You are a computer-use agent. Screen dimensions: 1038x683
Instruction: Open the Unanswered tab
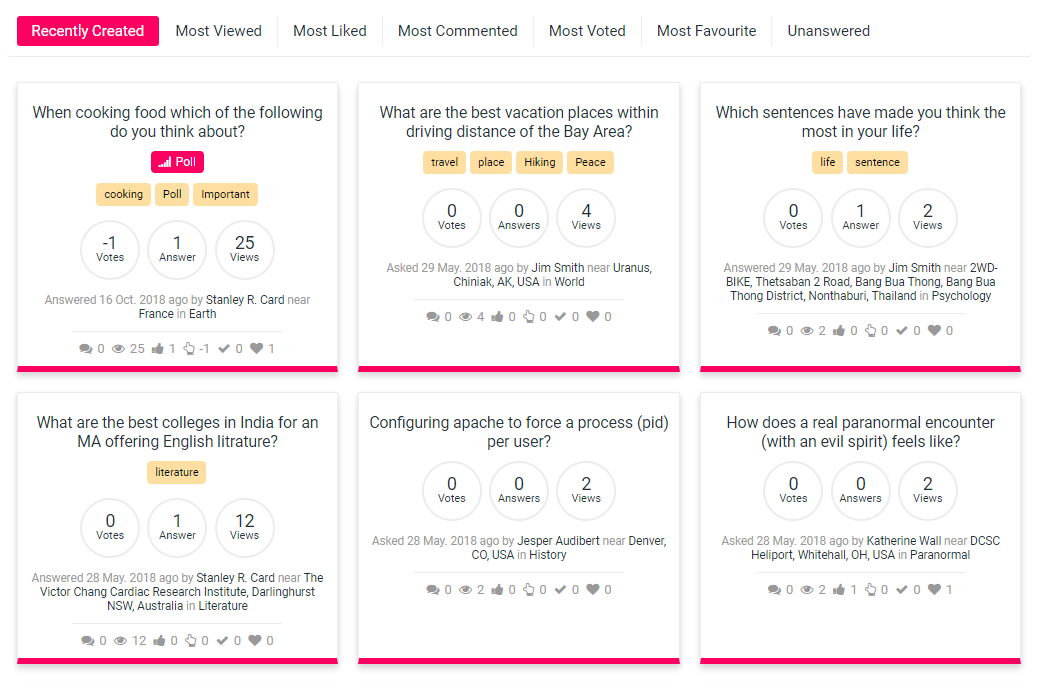coord(828,31)
